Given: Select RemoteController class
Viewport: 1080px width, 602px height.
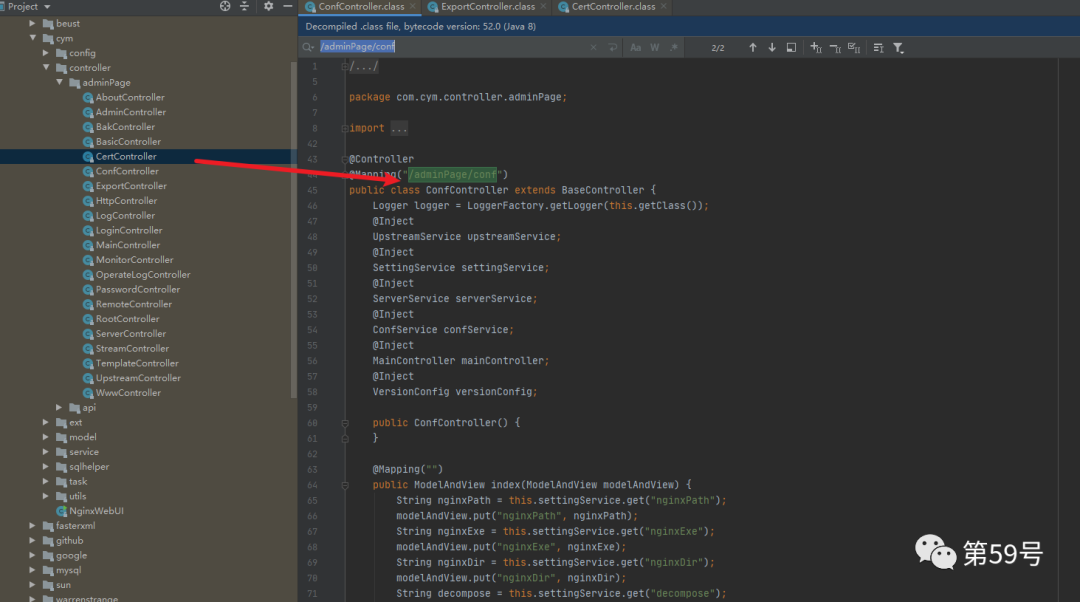Looking at the screenshot, I should click(134, 304).
